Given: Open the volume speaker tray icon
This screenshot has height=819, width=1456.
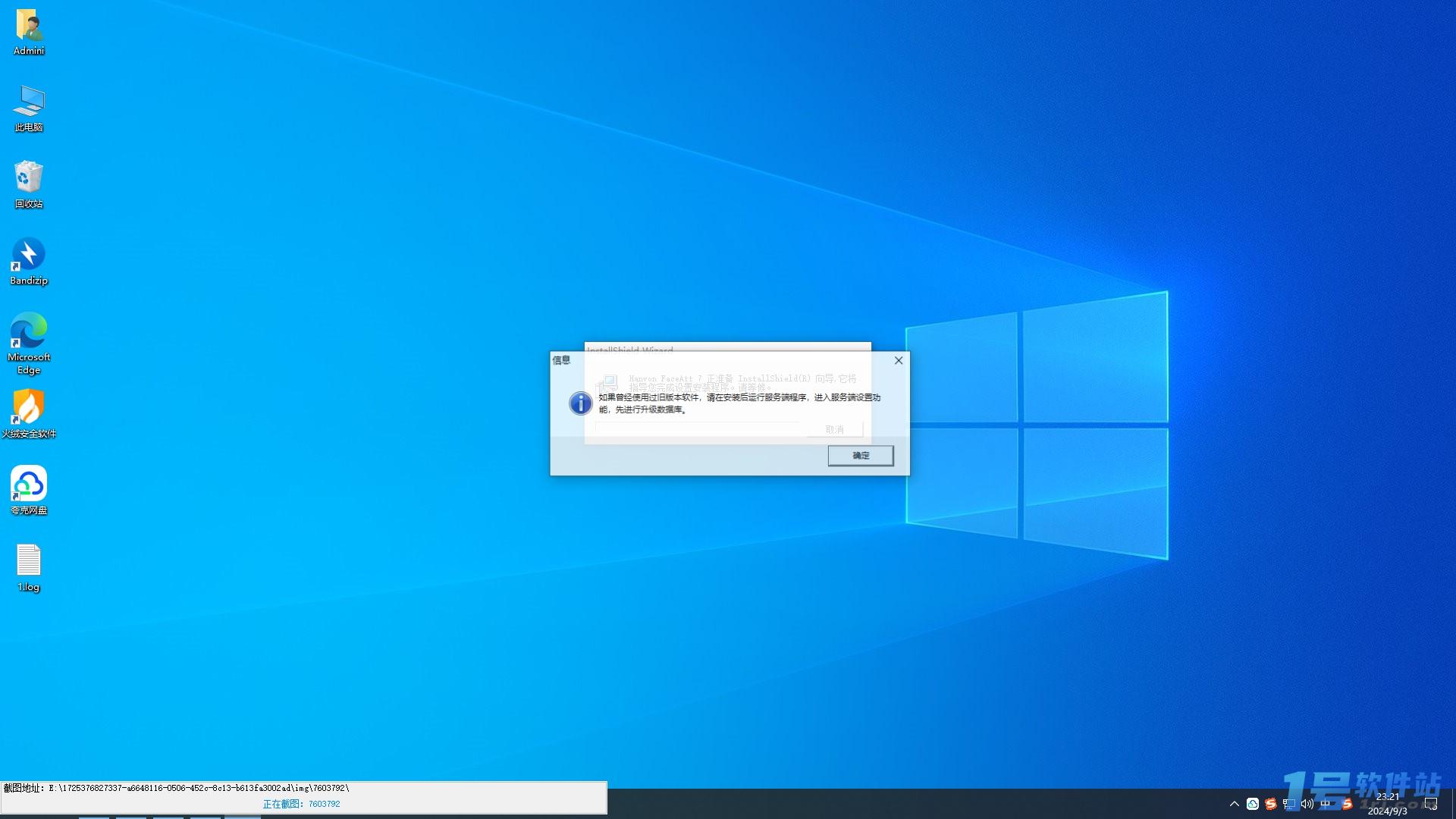Looking at the screenshot, I should point(1307,804).
